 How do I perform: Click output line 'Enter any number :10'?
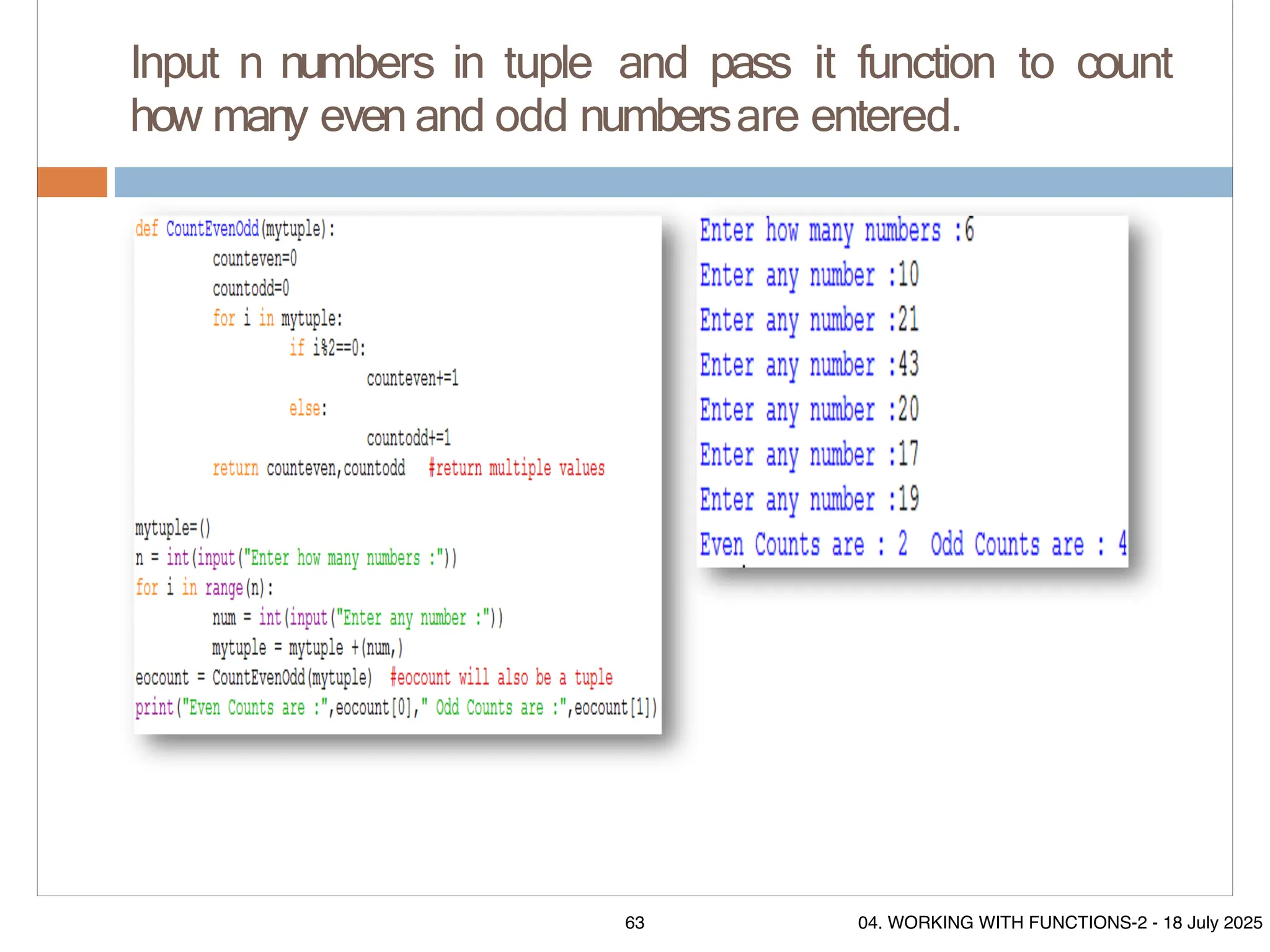pos(809,275)
